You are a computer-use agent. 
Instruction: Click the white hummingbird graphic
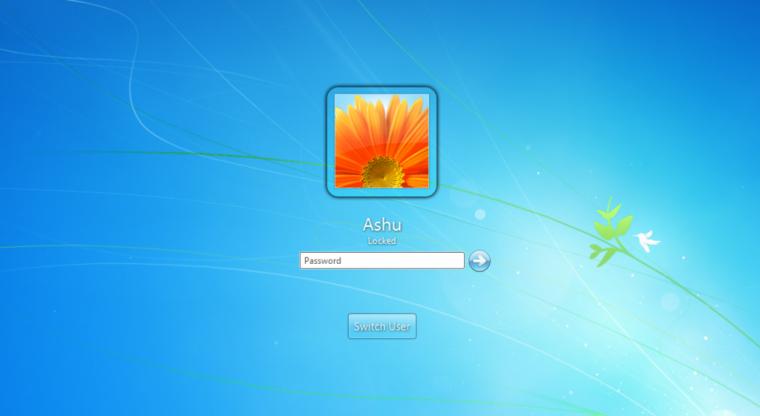pos(647,240)
